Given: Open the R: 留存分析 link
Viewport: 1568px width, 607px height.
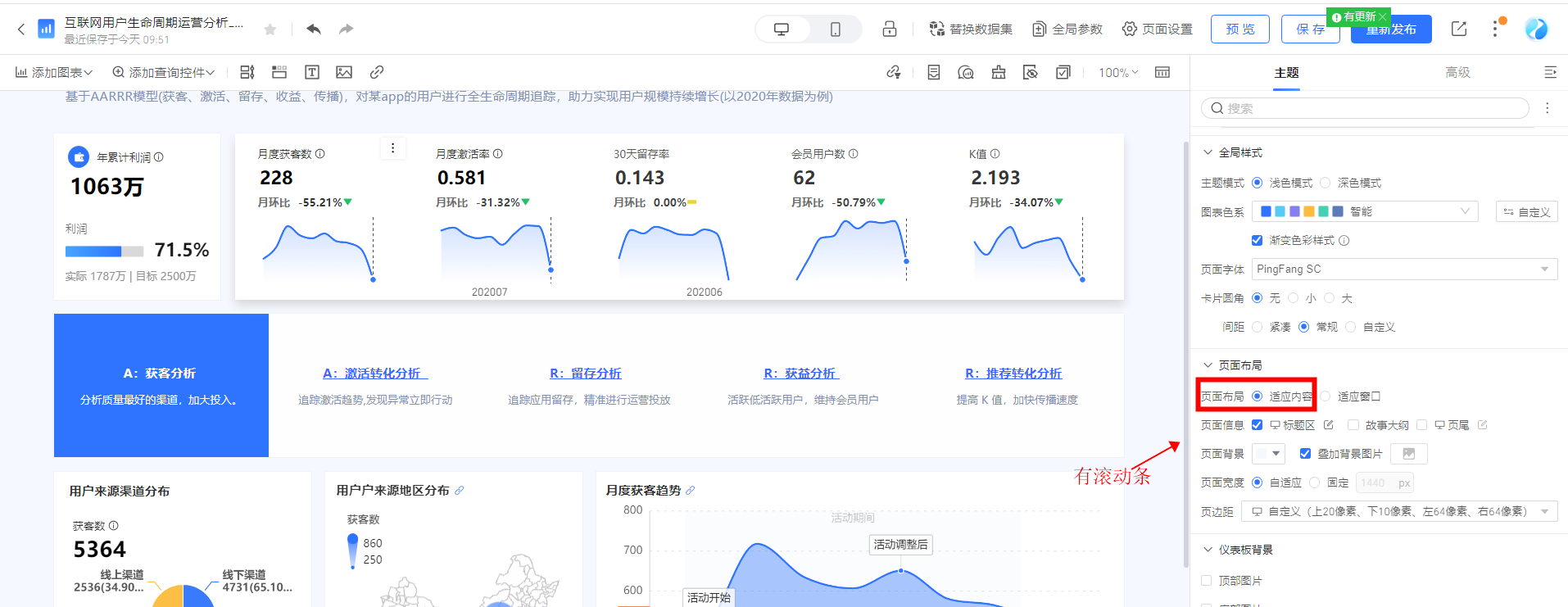Looking at the screenshot, I should click(585, 374).
